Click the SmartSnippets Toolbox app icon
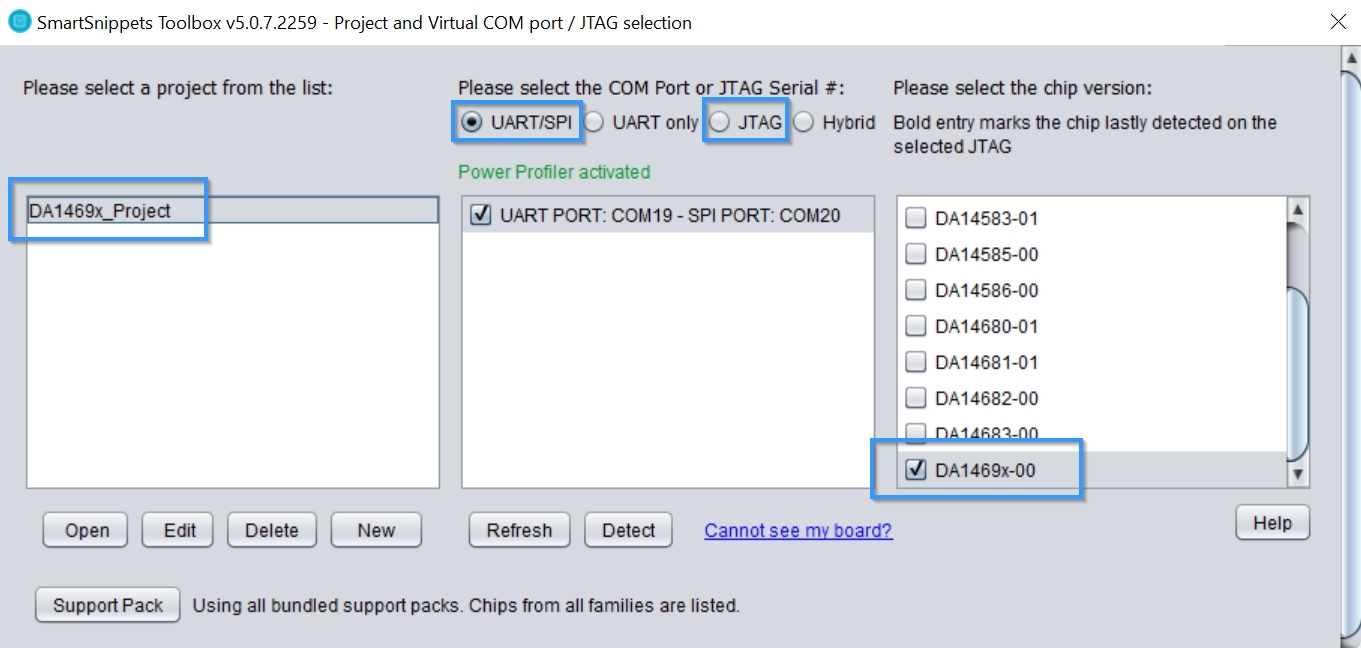Screen dimensions: 1361x648 (19, 21)
